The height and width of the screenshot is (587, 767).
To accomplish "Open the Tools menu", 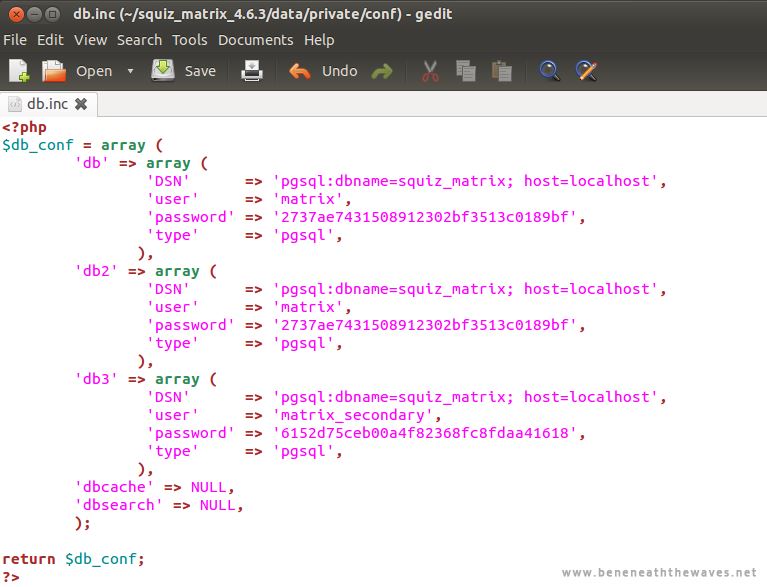I will coord(190,40).
